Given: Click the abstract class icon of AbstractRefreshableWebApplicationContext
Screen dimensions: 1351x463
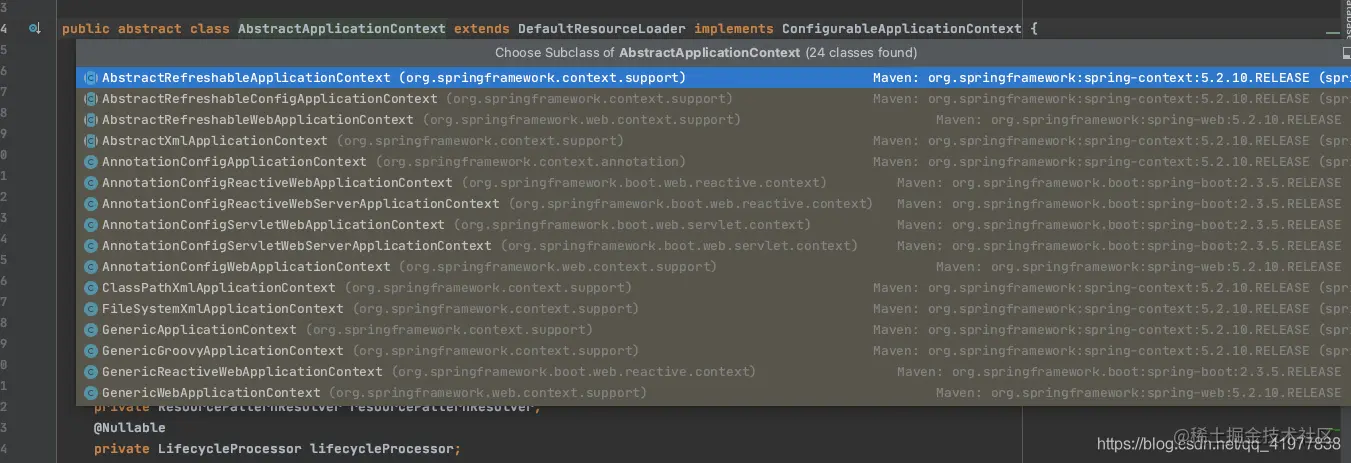Looking at the screenshot, I should (x=91, y=119).
